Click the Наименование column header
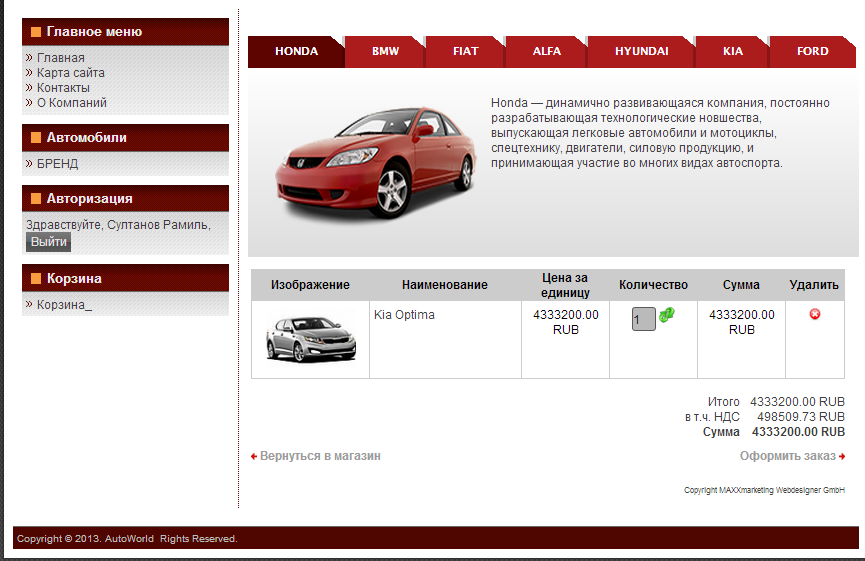 [x=445, y=285]
